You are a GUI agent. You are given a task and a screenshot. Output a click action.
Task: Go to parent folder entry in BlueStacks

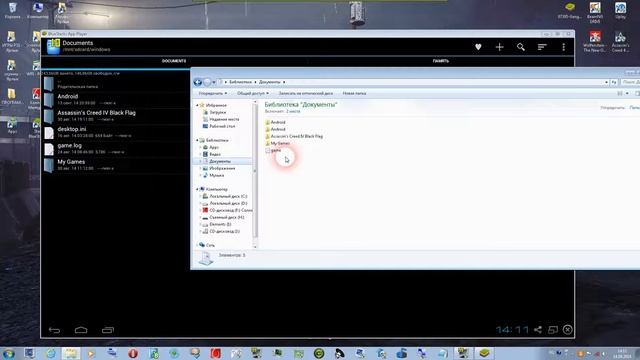pos(116,84)
